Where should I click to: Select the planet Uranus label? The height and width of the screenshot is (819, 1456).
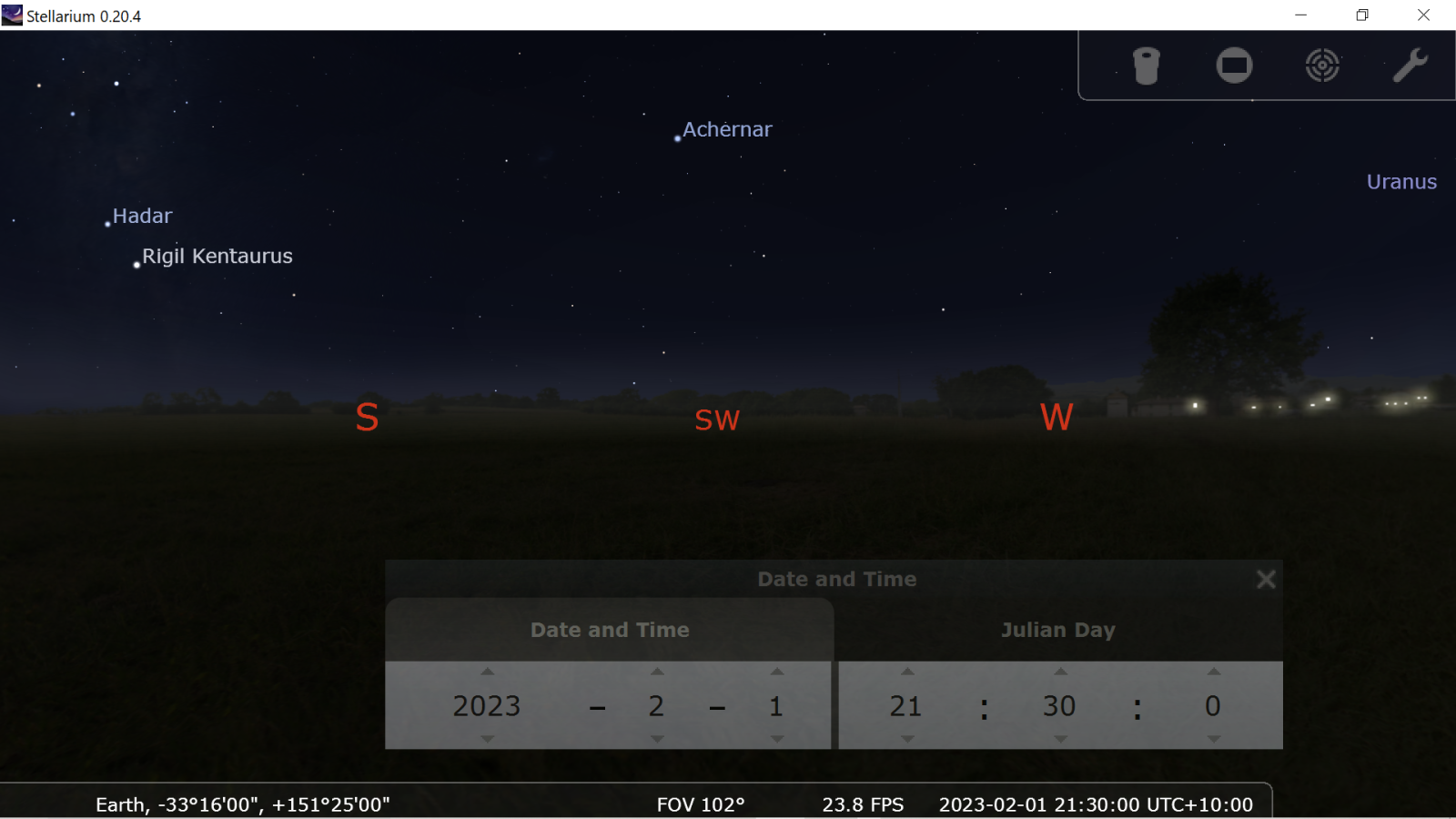pos(1401,182)
